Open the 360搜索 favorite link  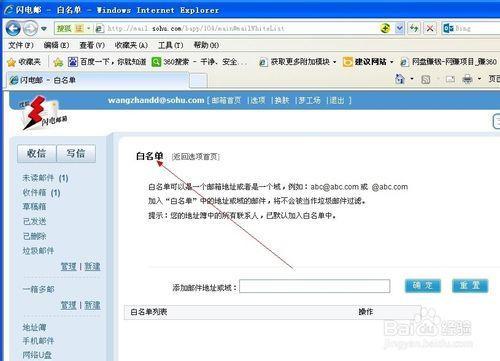click(199, 62)
